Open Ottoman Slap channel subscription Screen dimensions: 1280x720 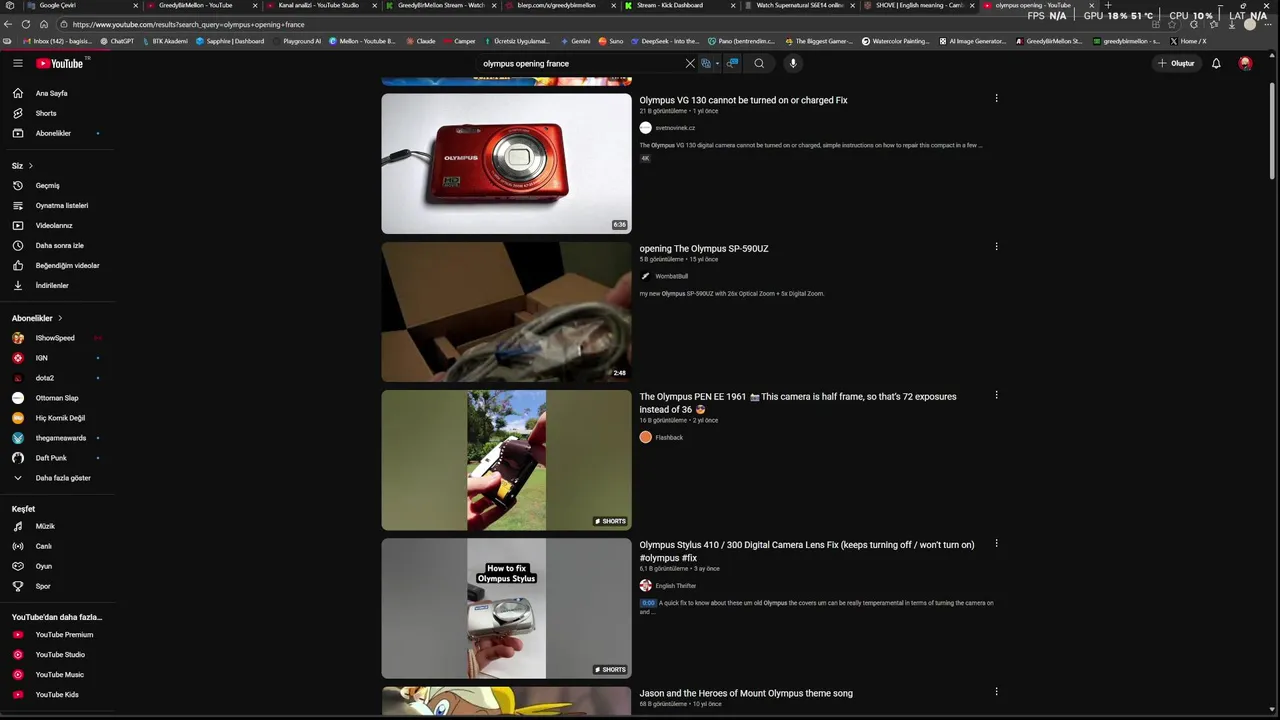pyautogui.click(x=58, y=398)
